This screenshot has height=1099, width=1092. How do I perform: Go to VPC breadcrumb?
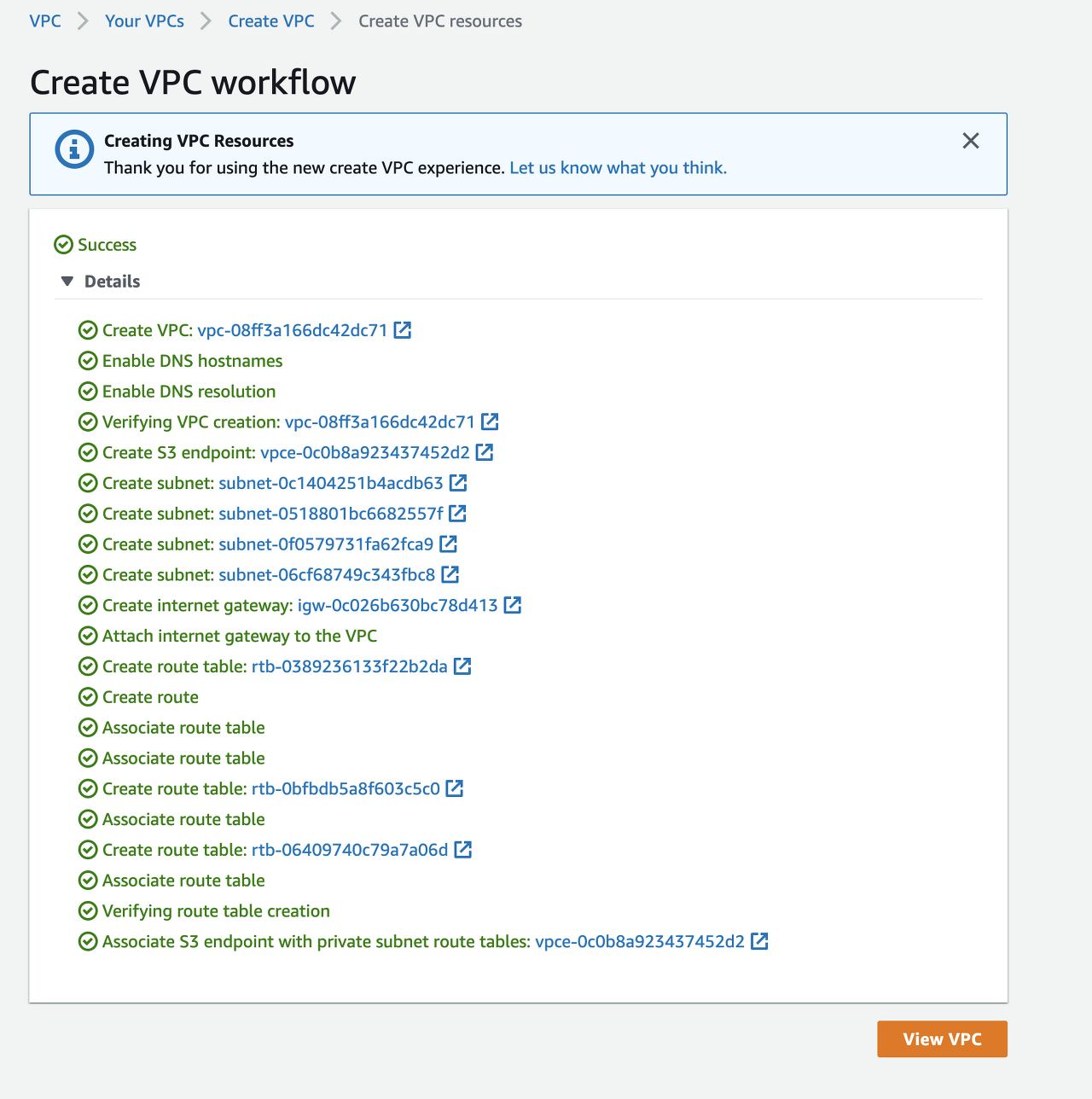pyautogui.click(x=45, y=21)
